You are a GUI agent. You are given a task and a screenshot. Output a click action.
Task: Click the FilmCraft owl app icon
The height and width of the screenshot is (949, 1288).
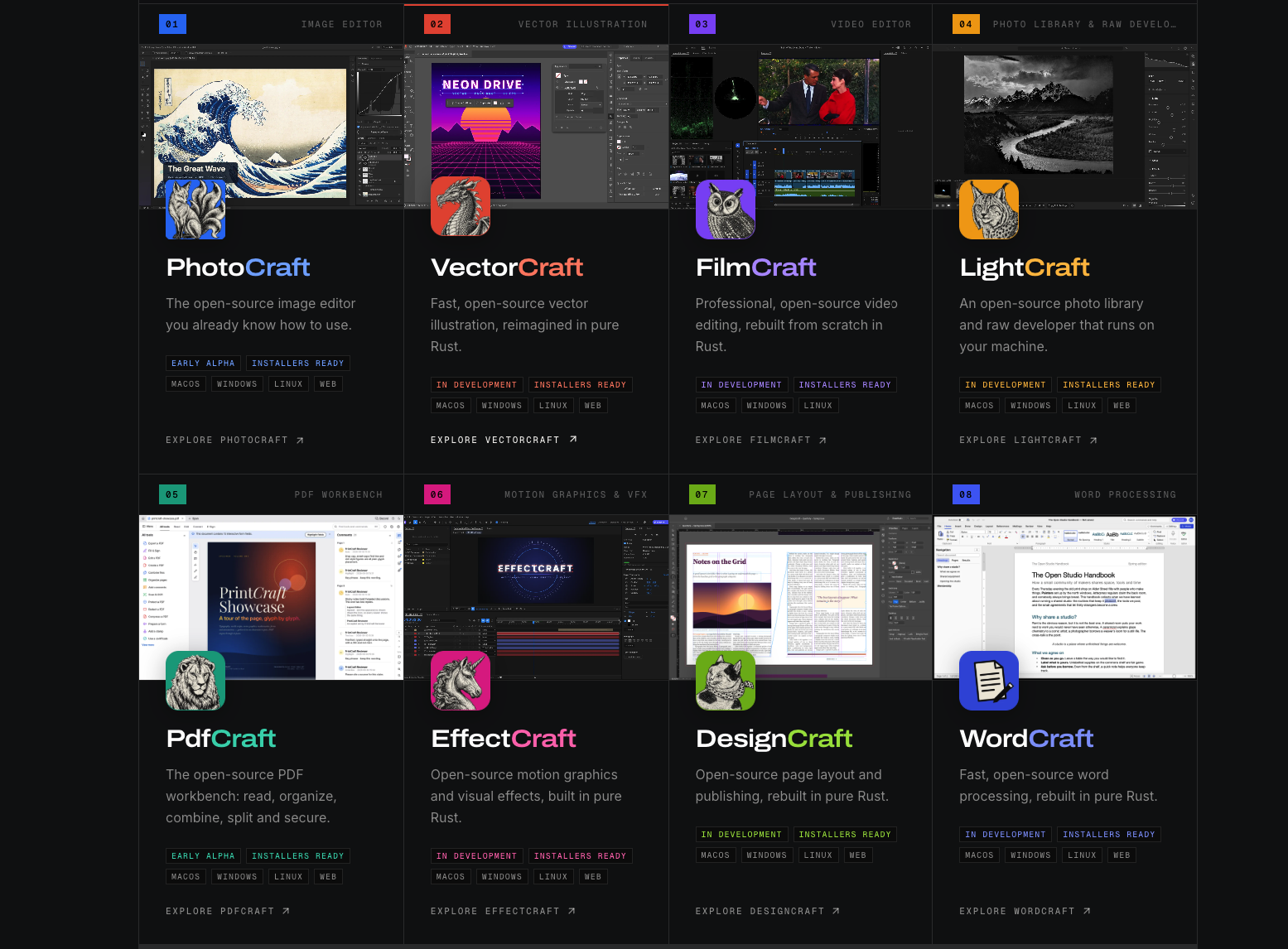[726, 210]
